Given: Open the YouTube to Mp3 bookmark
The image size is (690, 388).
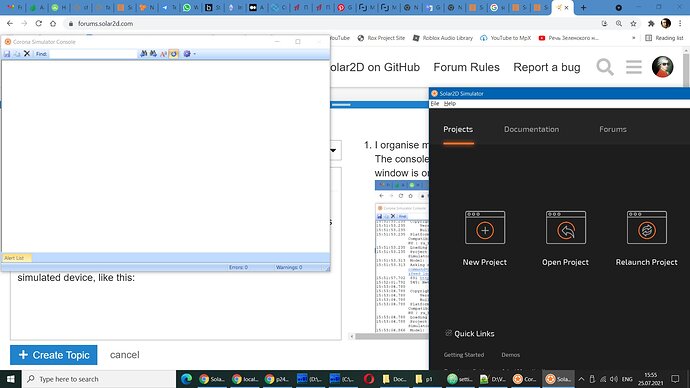Looking at the screenshot, I should pyautogui.click(x=506, y=38).
